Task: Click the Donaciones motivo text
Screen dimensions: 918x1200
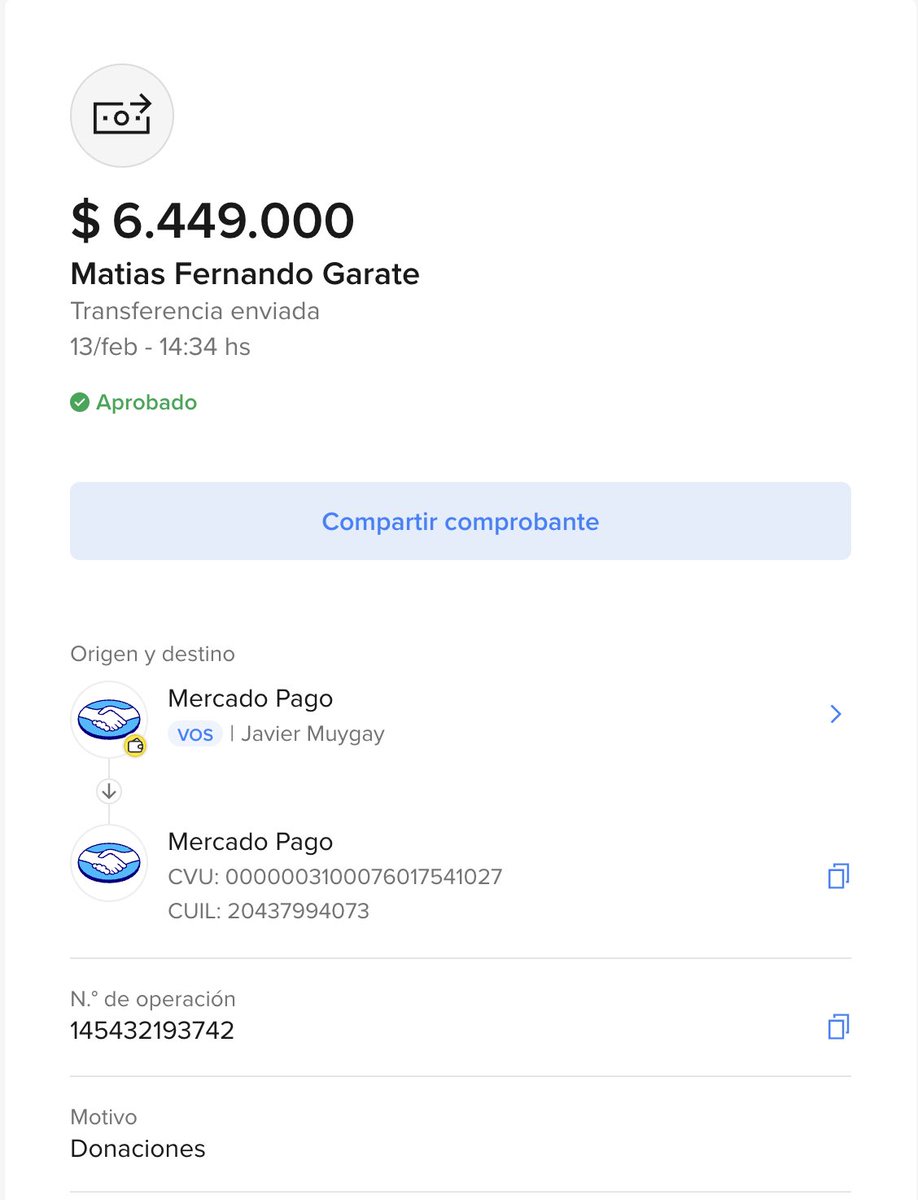Action: (138, 1149)
